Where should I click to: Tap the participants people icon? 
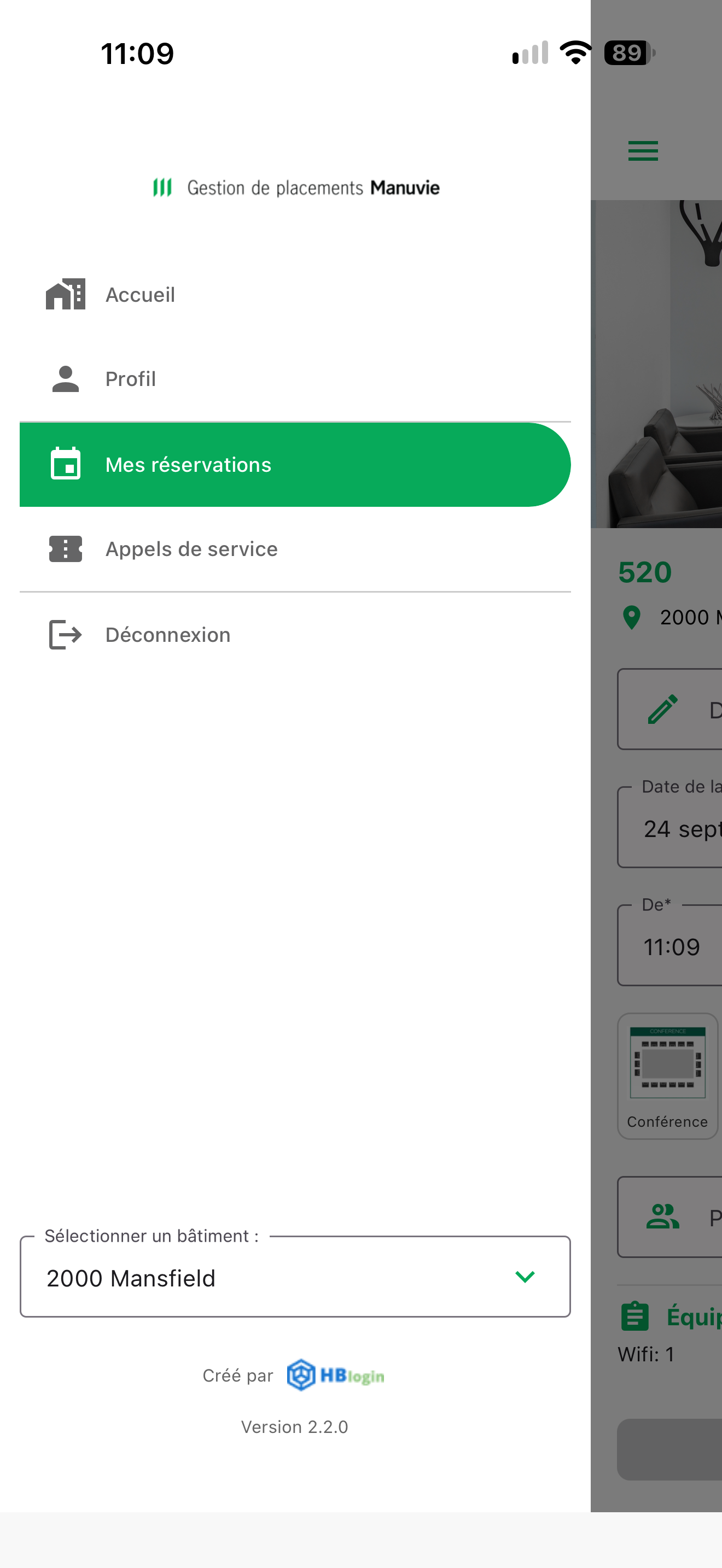[662, 1217]
